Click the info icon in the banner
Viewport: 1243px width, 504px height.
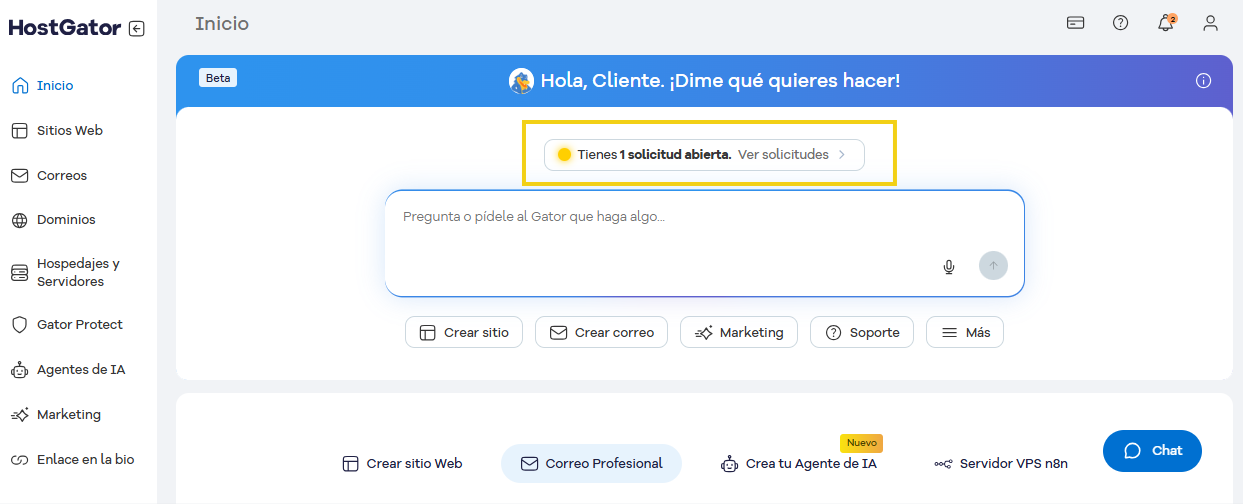1204,81
